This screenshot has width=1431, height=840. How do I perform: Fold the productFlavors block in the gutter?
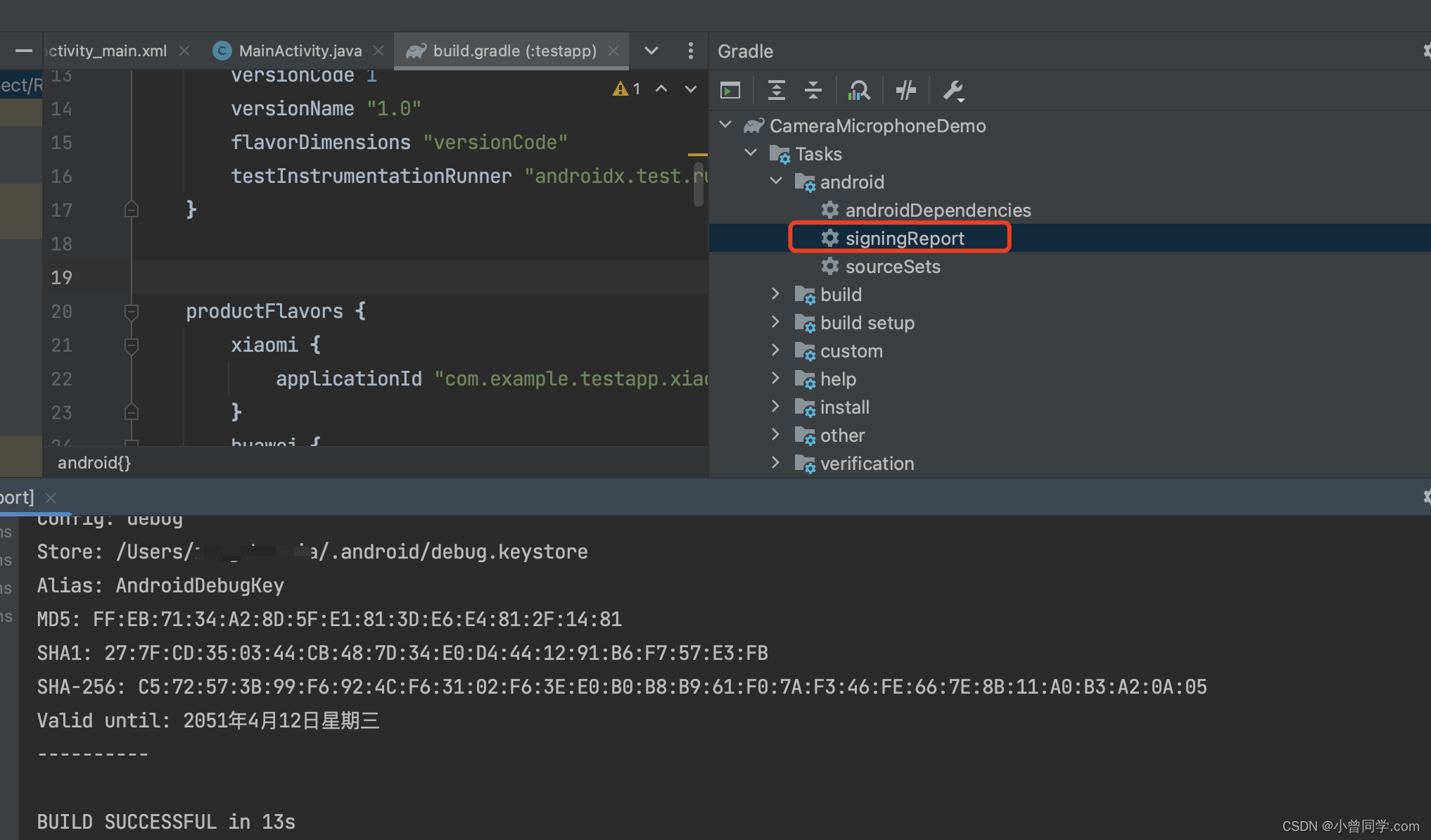pos(131,311)
